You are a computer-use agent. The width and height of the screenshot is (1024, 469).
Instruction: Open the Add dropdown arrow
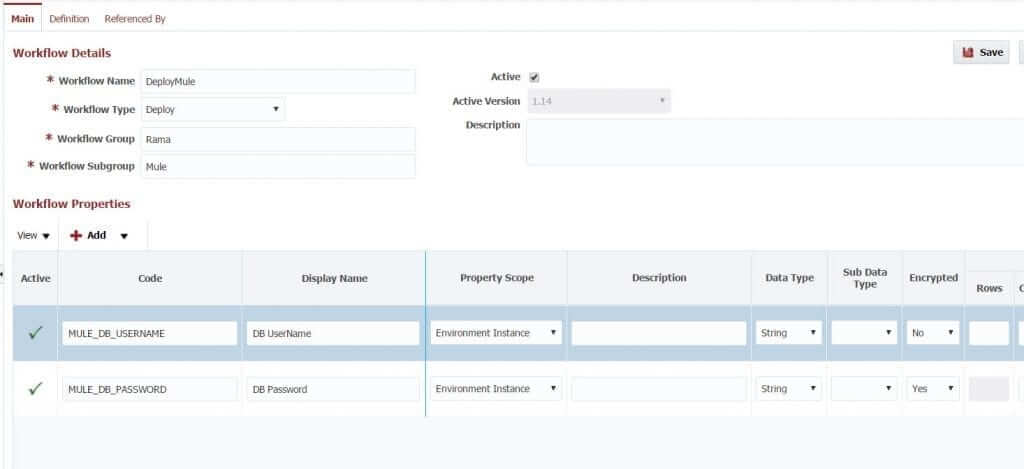[124, 236]
